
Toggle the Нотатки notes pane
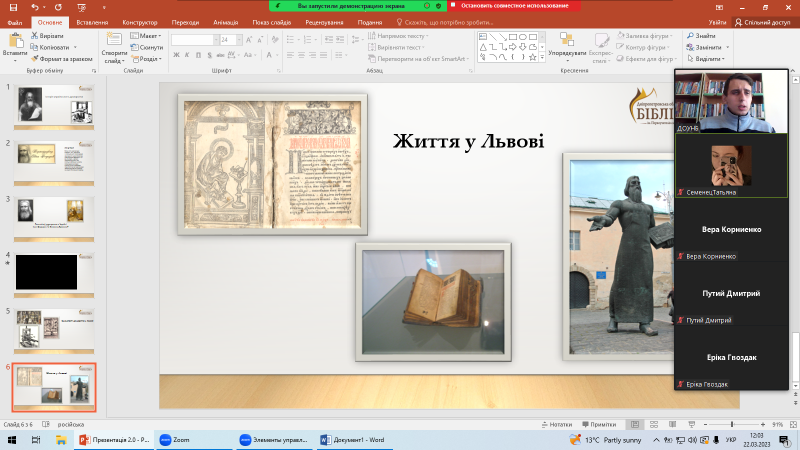(x=557, y=424)
